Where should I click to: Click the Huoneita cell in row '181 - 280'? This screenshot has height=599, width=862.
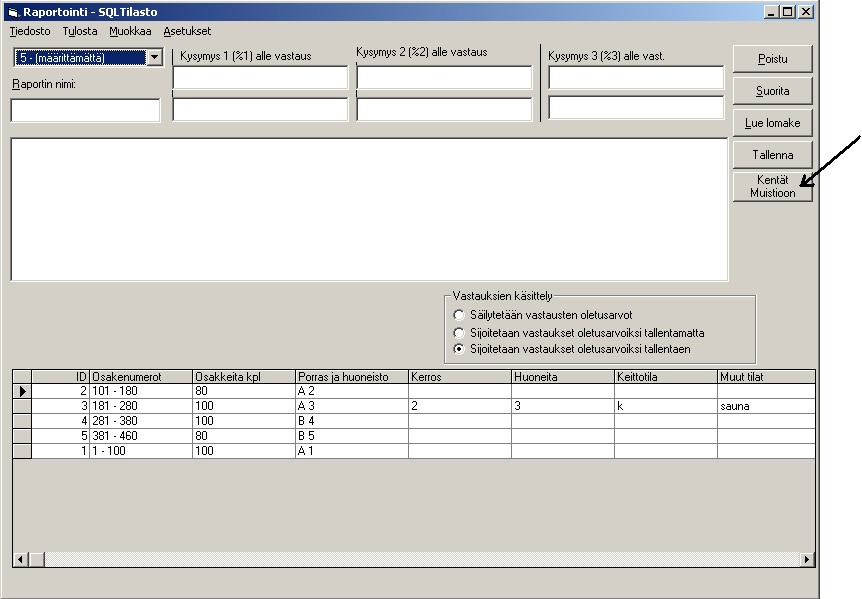click(x=563, y=406)
